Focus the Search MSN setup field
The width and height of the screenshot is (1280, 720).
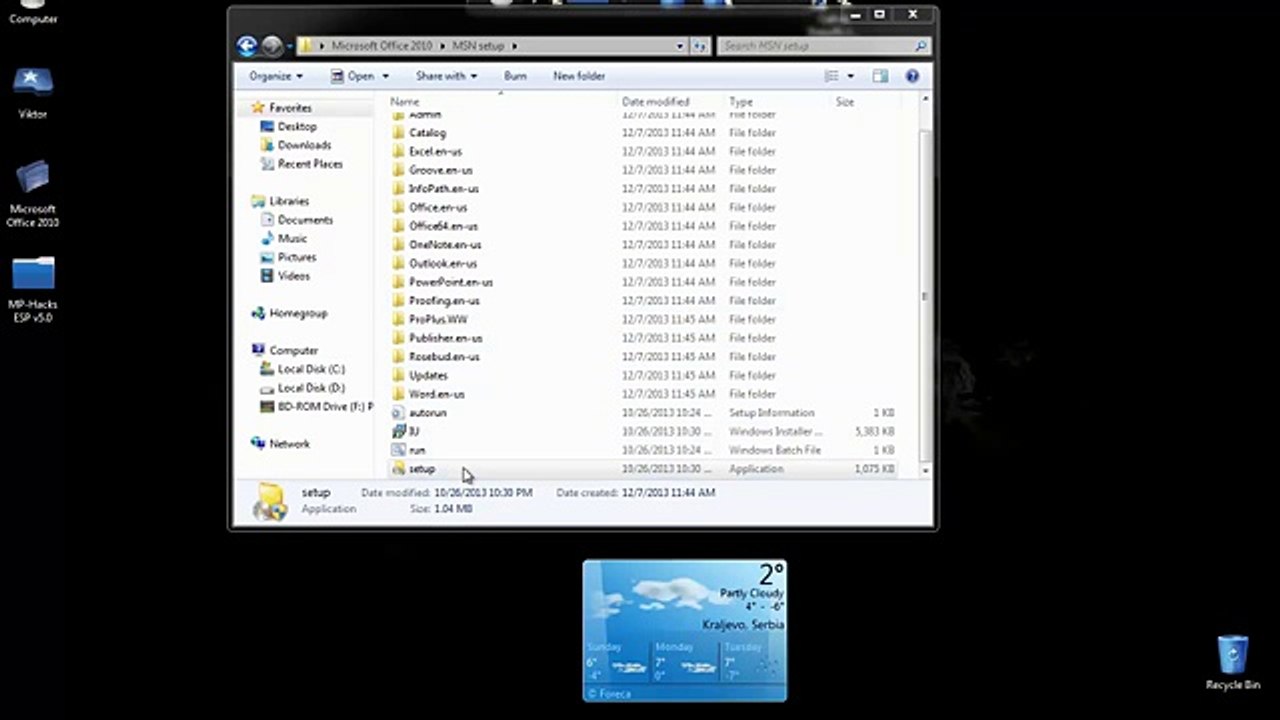click(x=824, y=46)
